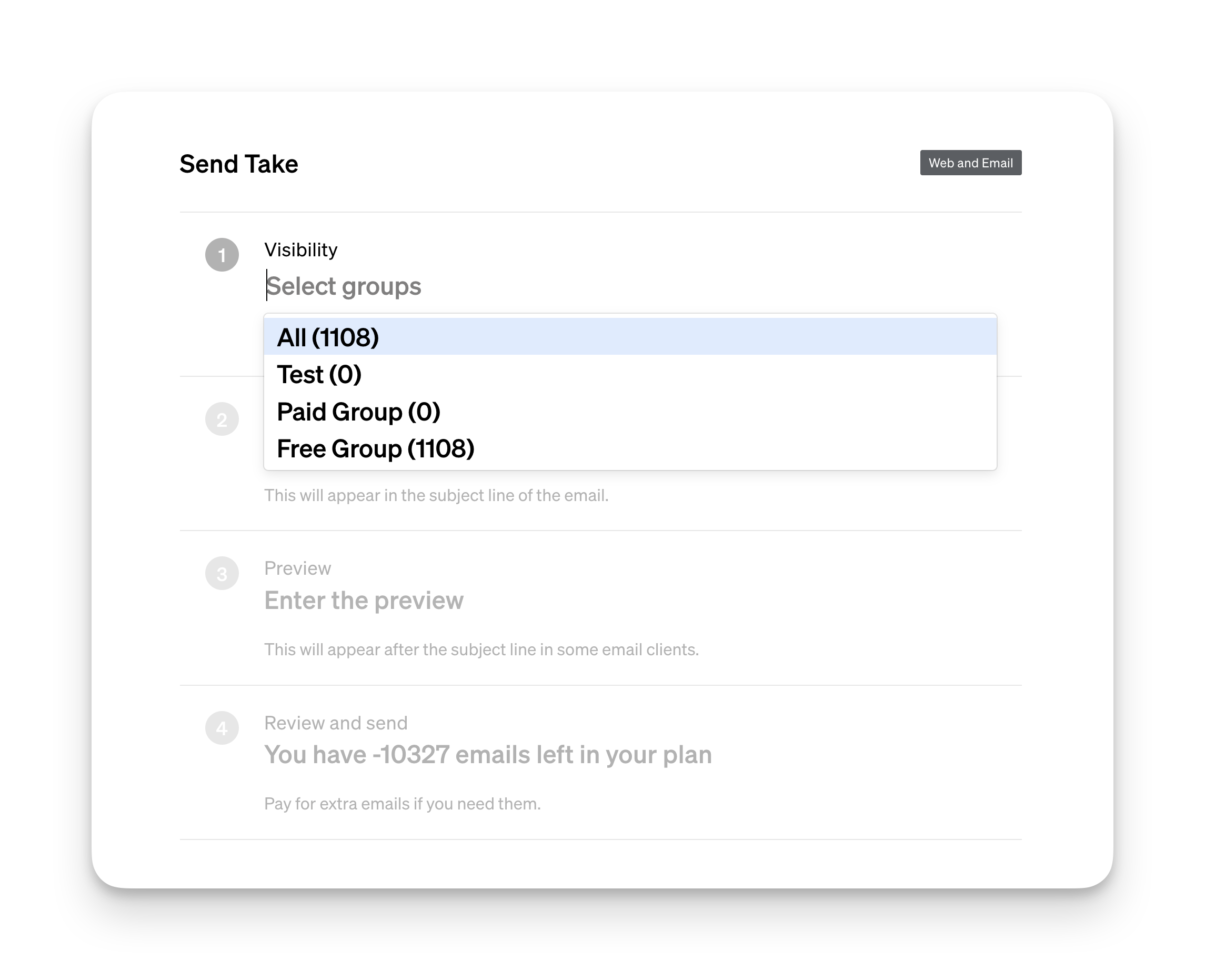Click the Send Take heading

pyautogui.click(x=239, y=164)
